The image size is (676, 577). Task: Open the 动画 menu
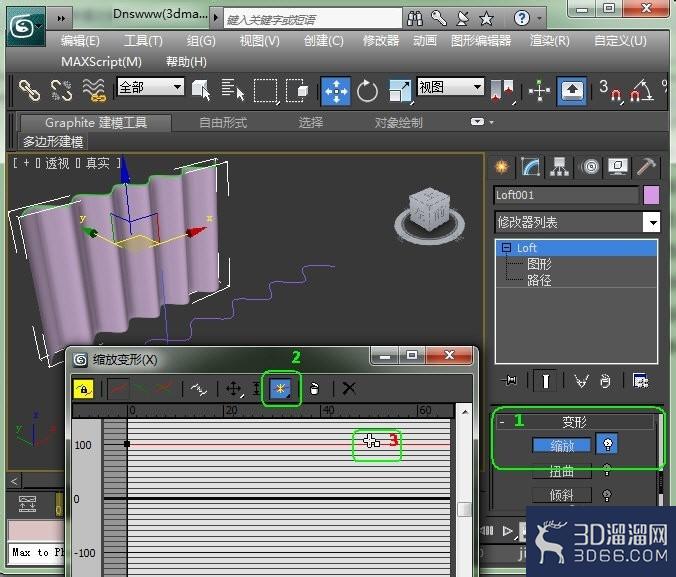coord(425,41)
